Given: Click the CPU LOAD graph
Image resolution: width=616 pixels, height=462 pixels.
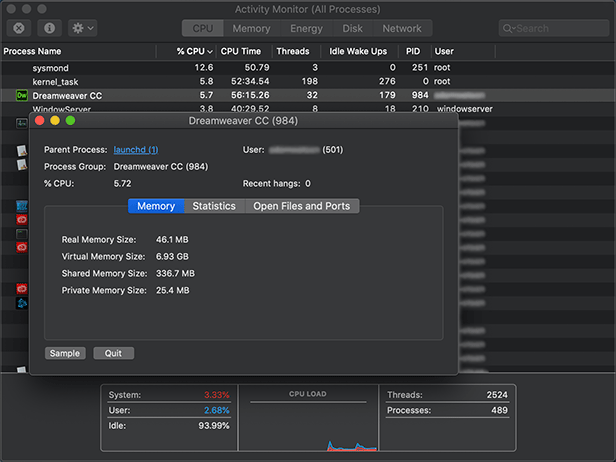Looking at the screenshot, I should pos(308,418).
